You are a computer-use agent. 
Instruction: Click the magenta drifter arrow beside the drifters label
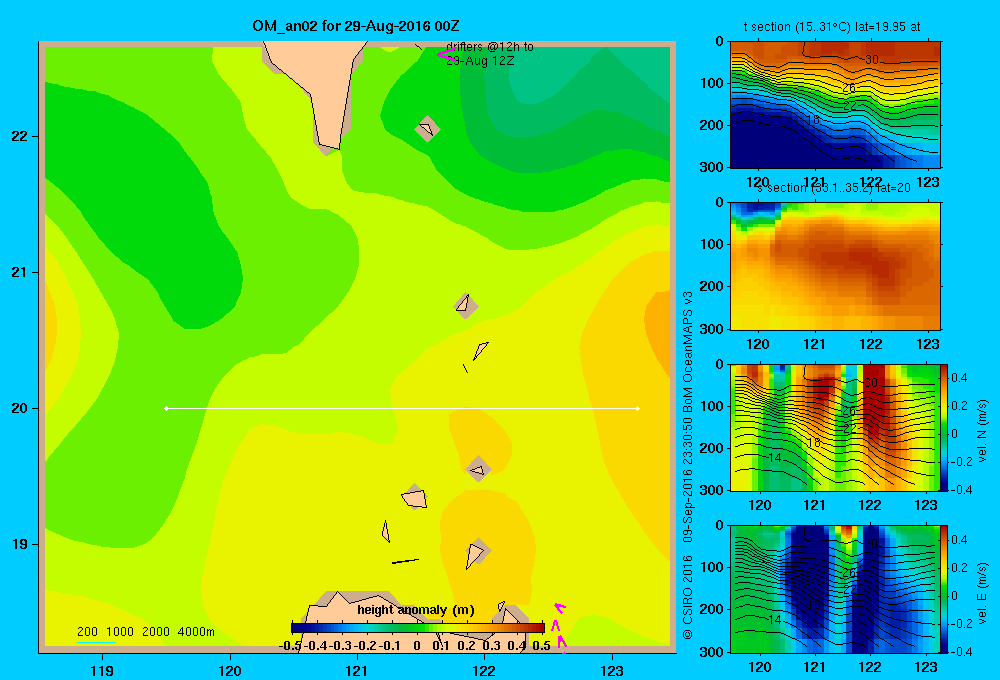click(x=445, y=54)
